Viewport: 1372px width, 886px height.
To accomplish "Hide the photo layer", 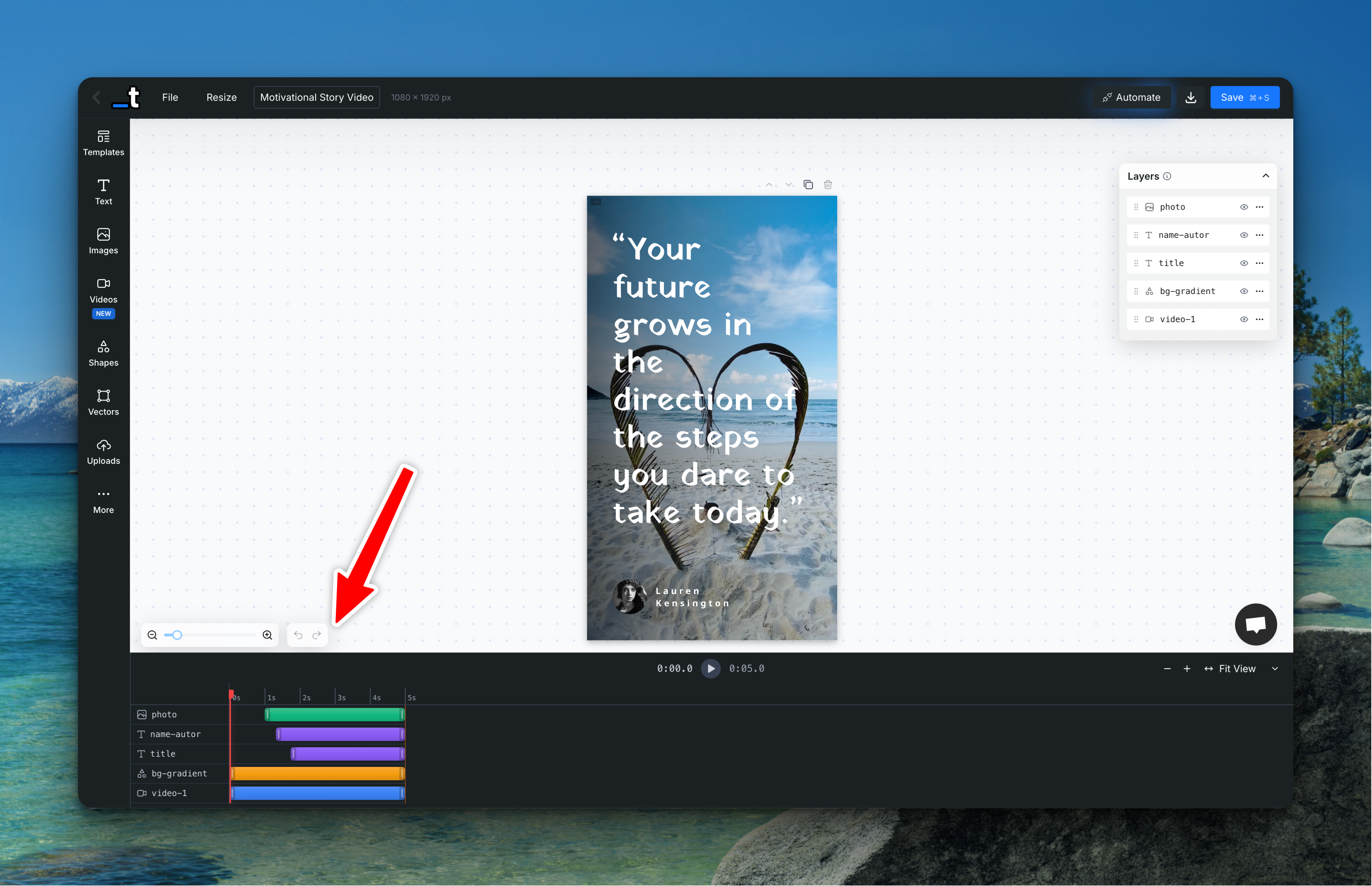I will click(1244, 207).
